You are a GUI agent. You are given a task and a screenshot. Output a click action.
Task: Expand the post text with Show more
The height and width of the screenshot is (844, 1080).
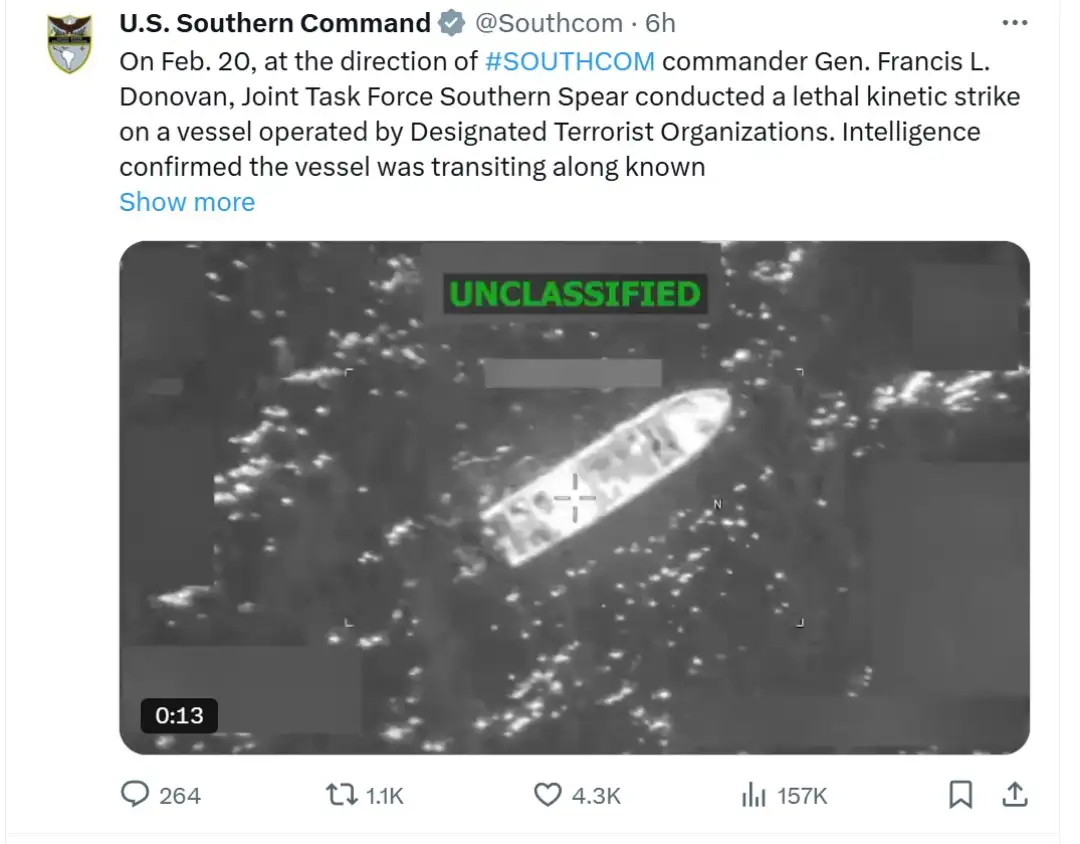187,202
